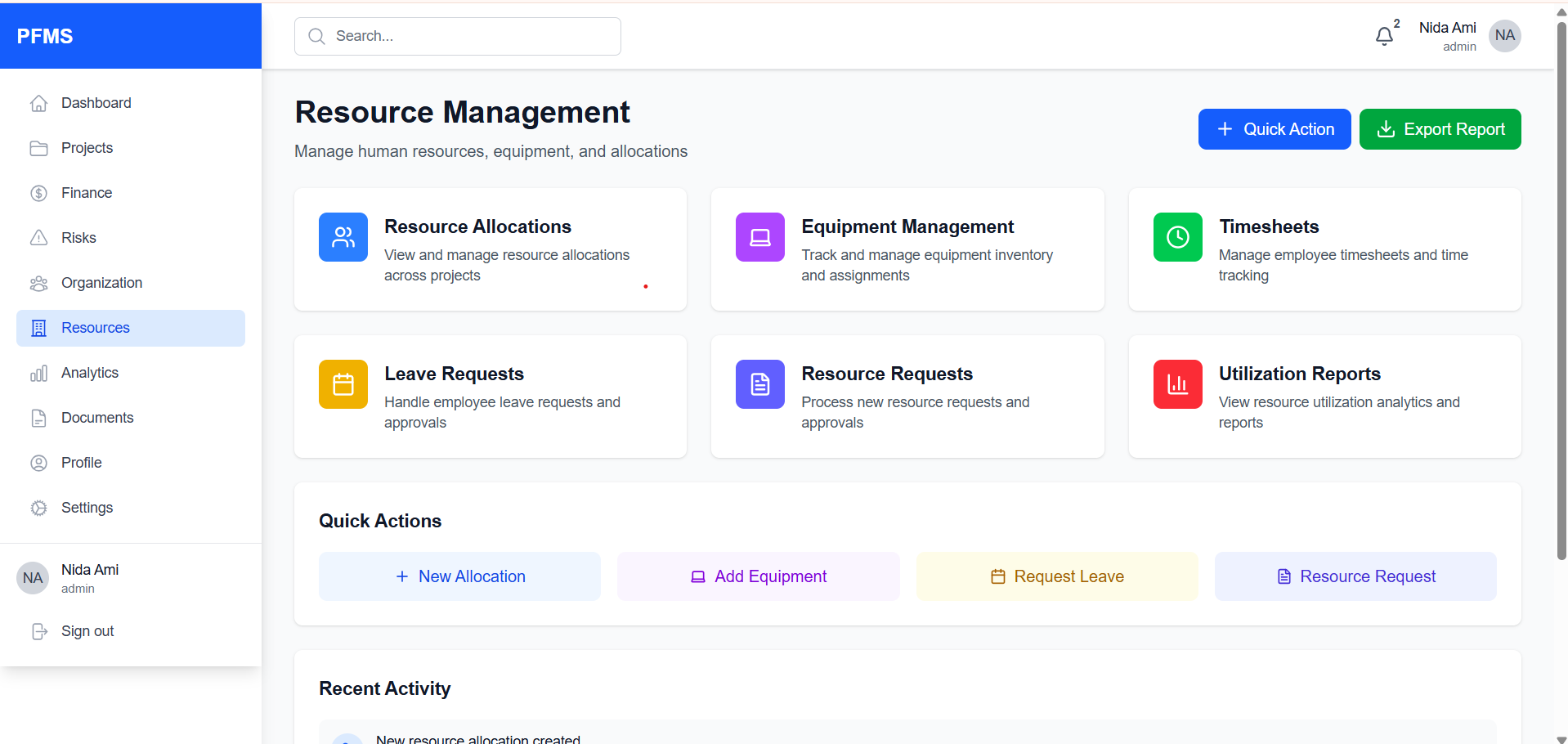
Task: Select the Request Leave quick action
Action: [x=1056, y=576]
